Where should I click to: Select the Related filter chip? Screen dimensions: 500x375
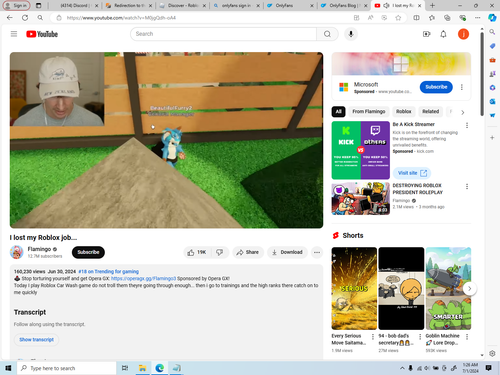point(430,111)
